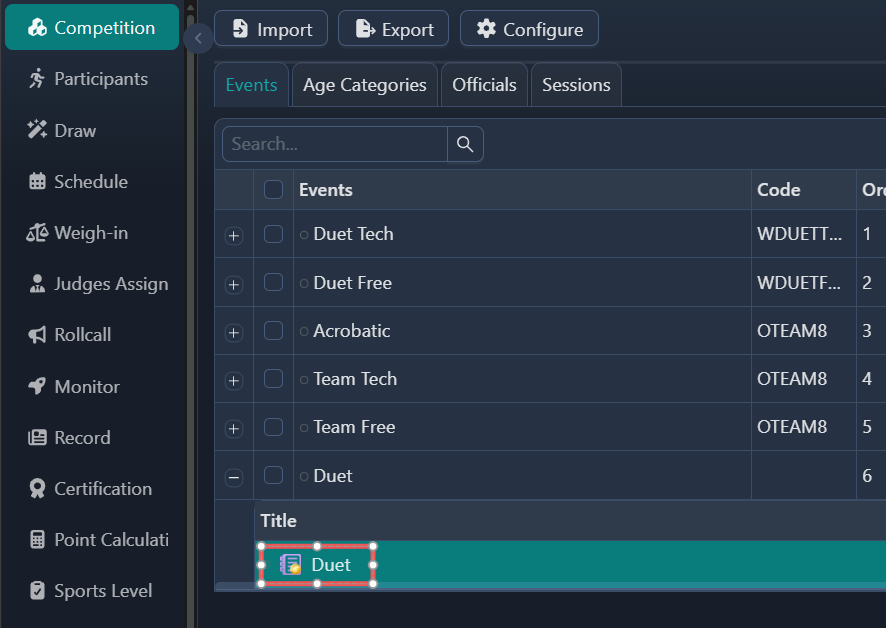Select the Team Tech event name

tap(355, 379)
